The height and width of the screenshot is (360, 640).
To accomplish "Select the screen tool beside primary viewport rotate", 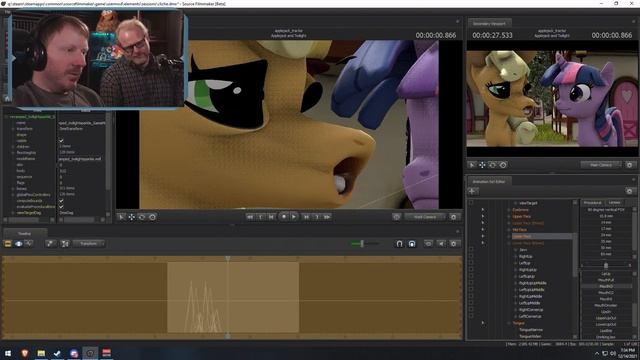I will pos(152,217).
